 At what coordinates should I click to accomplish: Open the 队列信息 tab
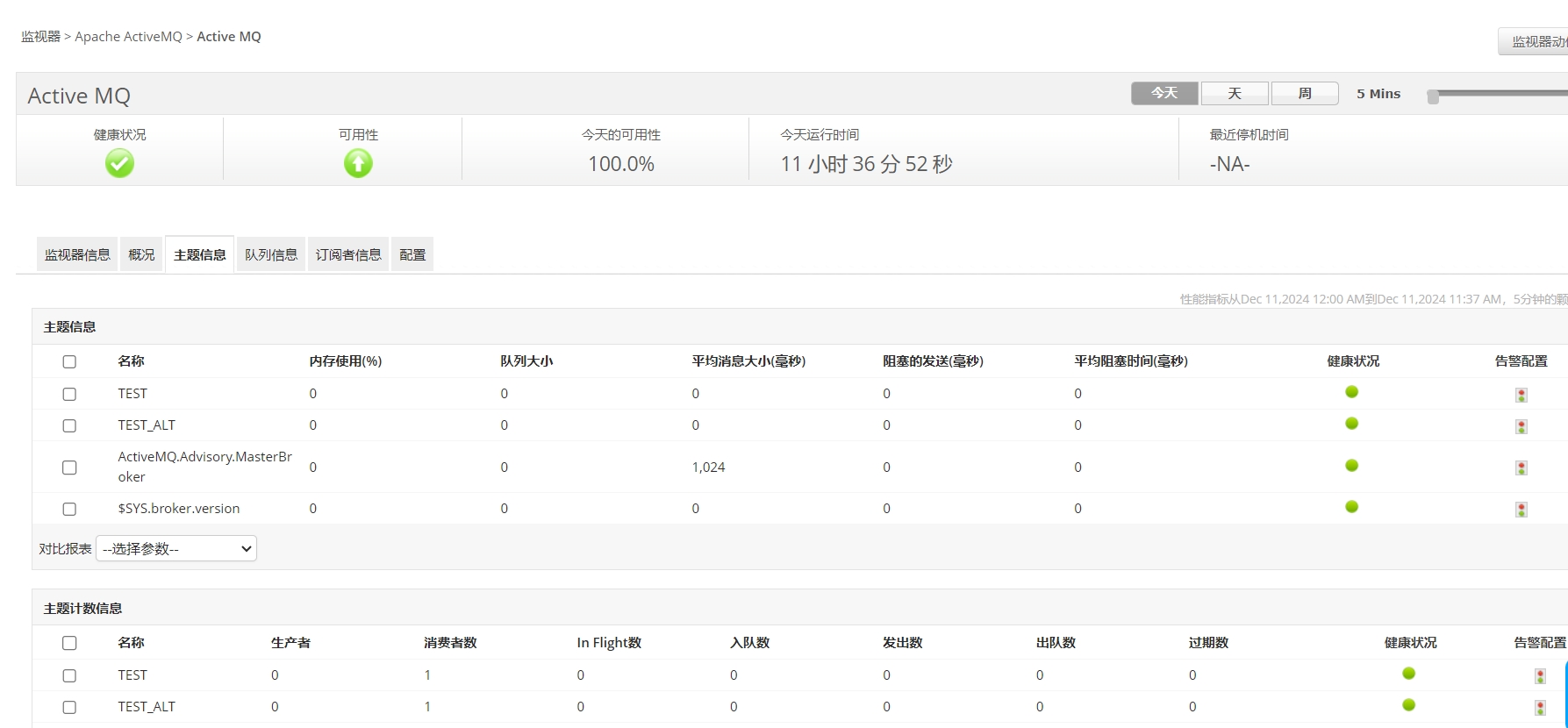[x=271, y=254]
